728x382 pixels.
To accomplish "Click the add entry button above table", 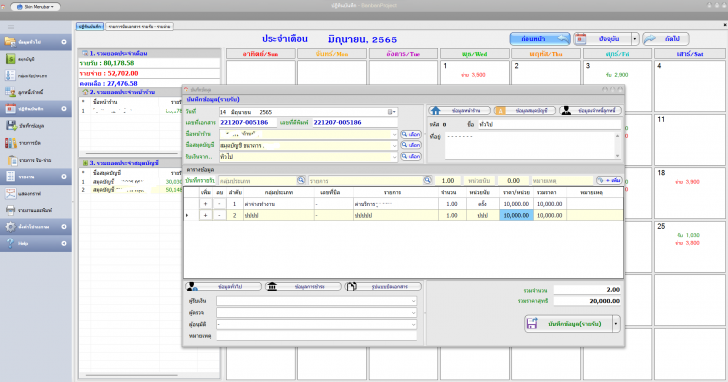I will 609,180.
